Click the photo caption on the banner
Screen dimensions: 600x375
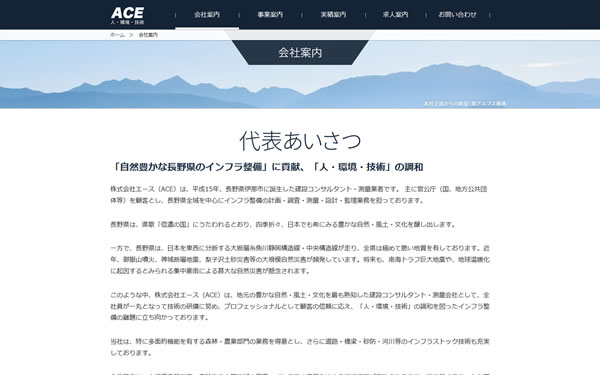tap(466, 104)
